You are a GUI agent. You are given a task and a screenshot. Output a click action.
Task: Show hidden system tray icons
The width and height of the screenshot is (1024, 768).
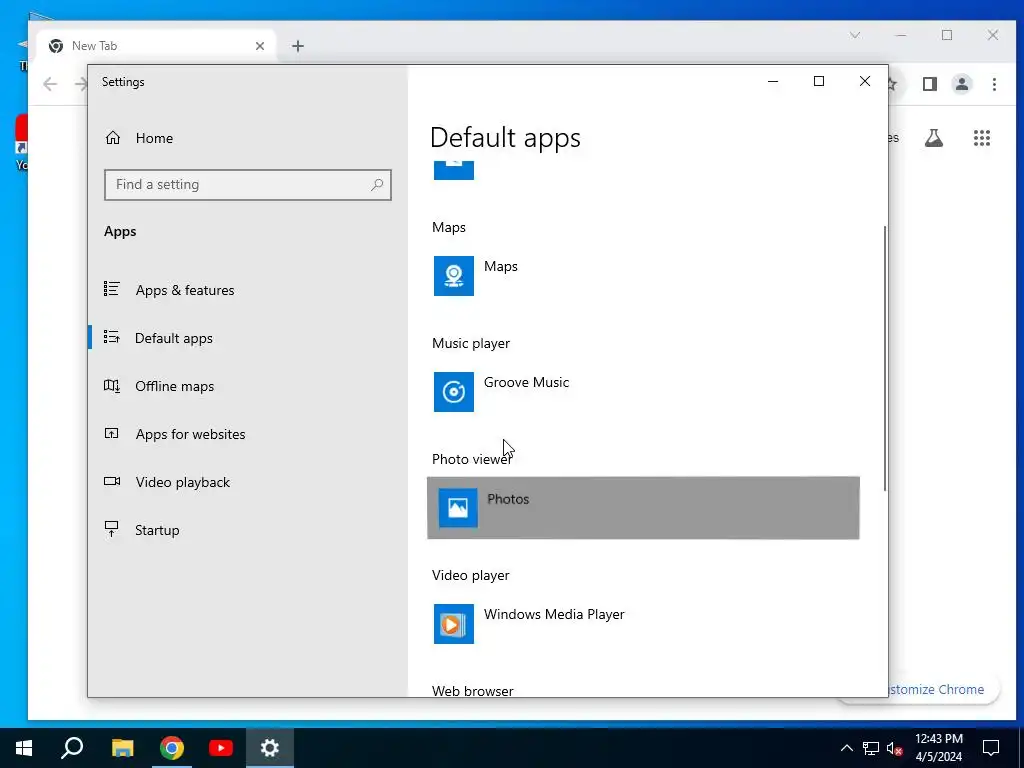846,748
